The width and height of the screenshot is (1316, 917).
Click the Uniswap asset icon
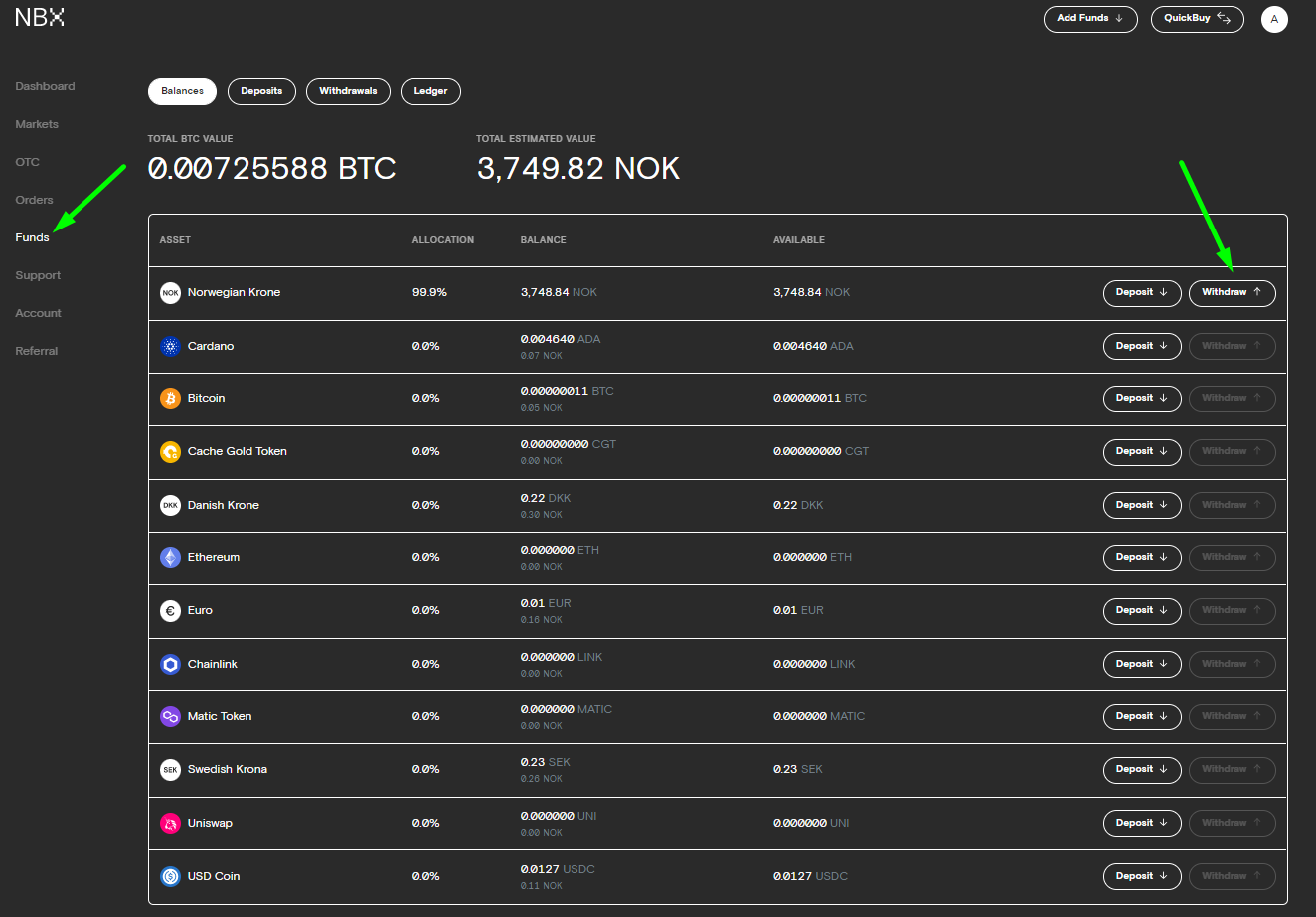170,823
